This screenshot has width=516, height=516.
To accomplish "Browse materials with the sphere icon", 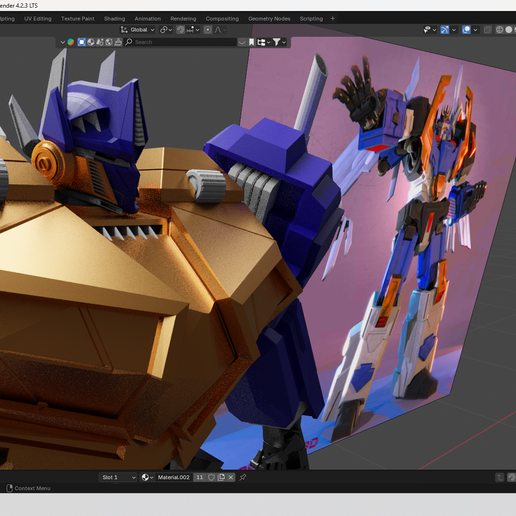I will point(147,477).
